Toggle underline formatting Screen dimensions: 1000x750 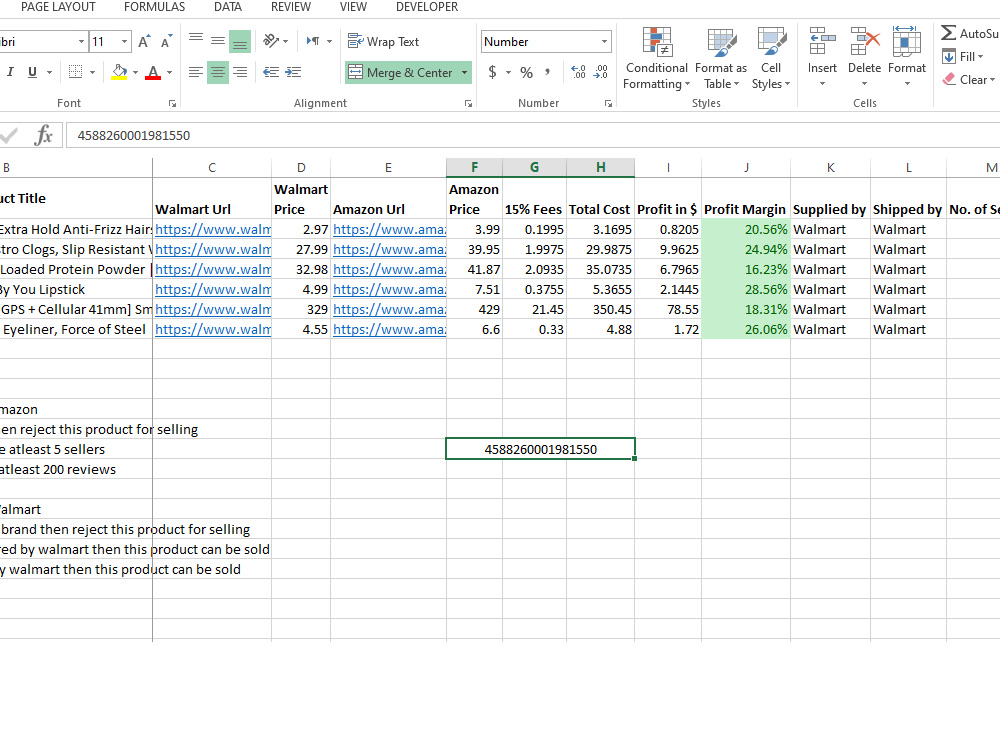pyautogui.click(x=33, y=72)
